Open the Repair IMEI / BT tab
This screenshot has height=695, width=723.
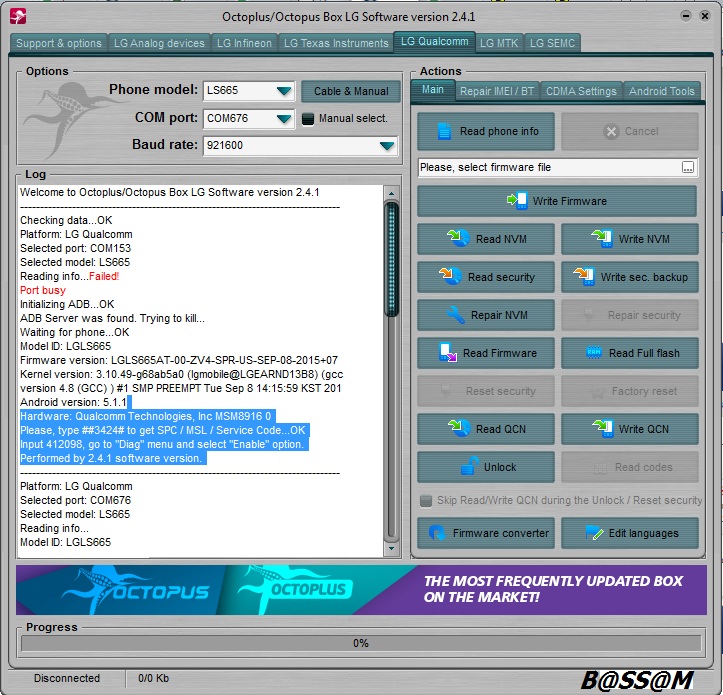coord(497,91)
